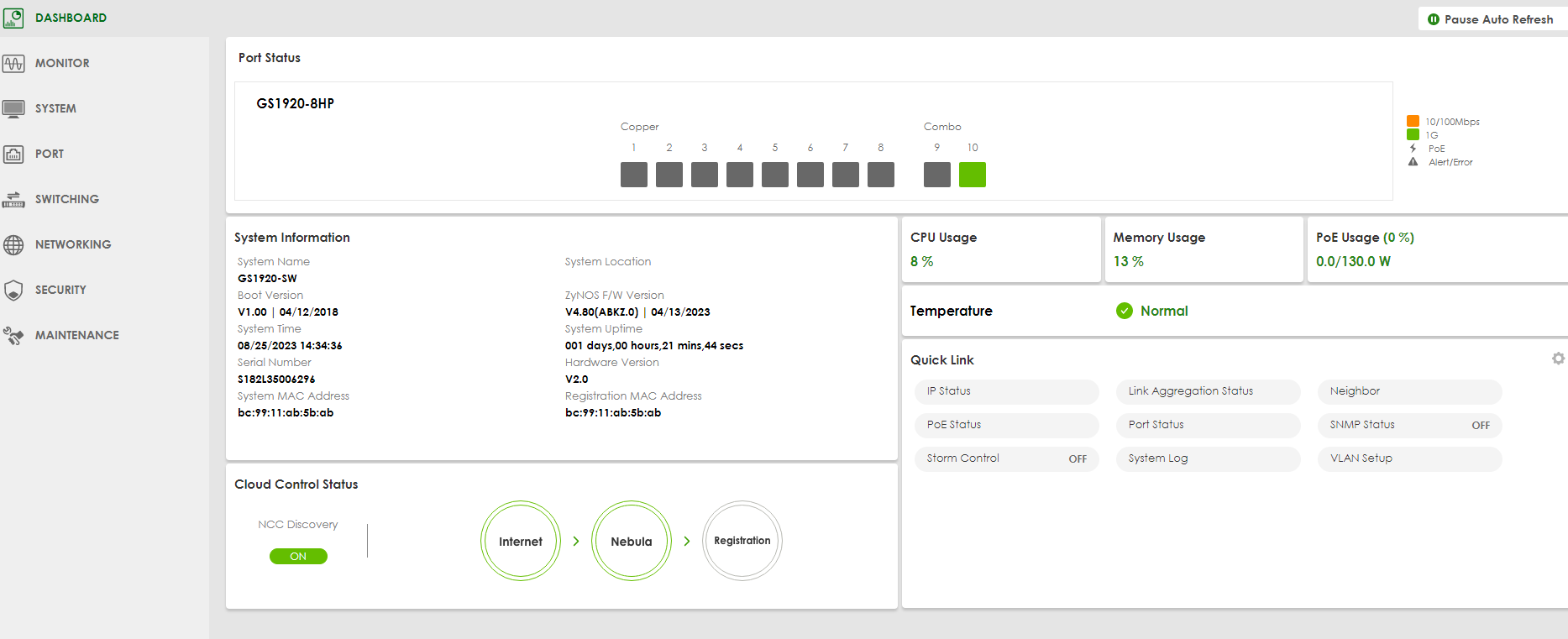Open the IP Status quick link
Viewport: 1568px width, 639px height.
pos(1006,391)
